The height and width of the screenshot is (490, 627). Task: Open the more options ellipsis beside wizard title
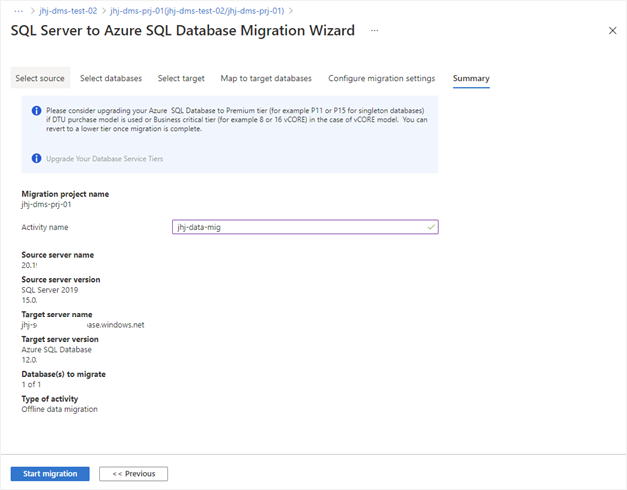pos(374,30)
